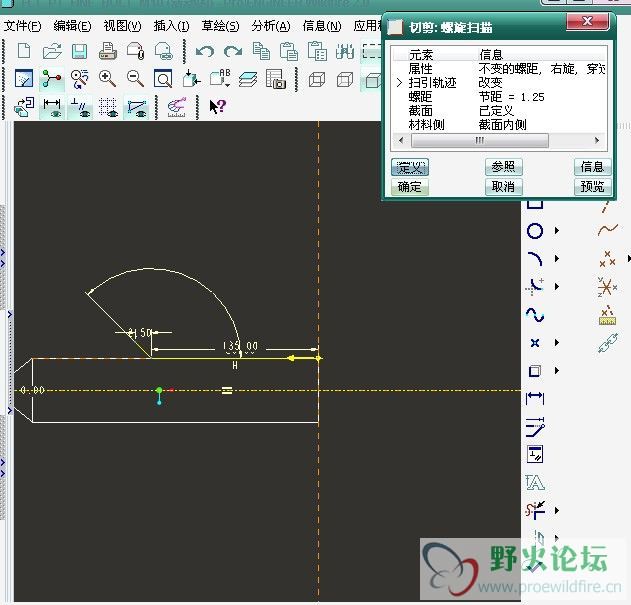The image size is (631, 605).
Task: Expand the arc tool flyout arrow
Action: click(x=557, y=258)
